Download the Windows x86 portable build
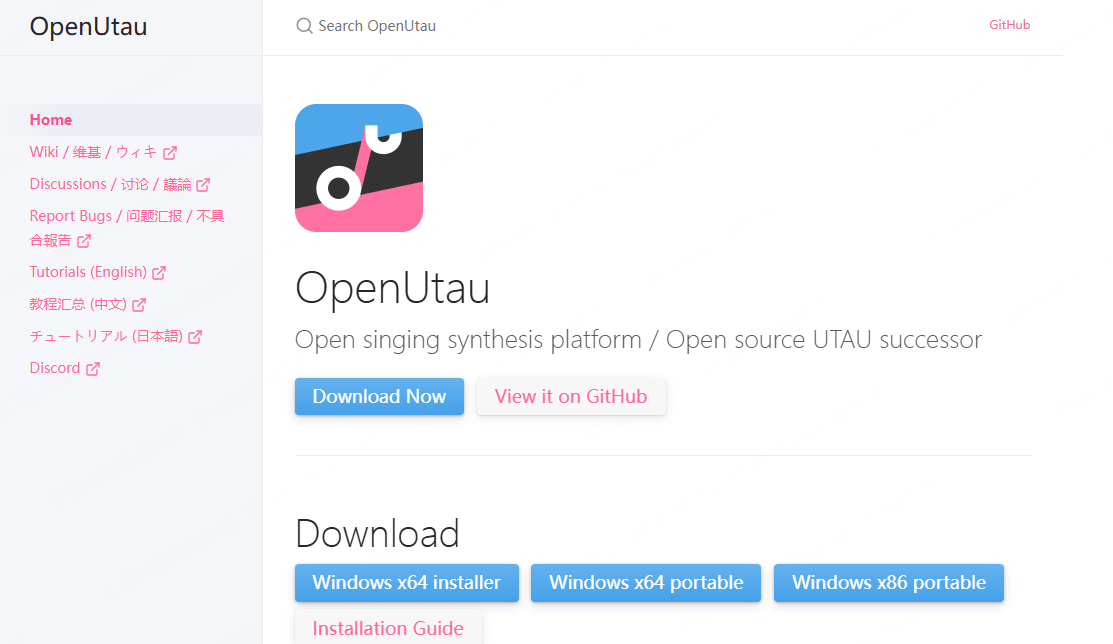1113x644 pixels. click(889, 583)
